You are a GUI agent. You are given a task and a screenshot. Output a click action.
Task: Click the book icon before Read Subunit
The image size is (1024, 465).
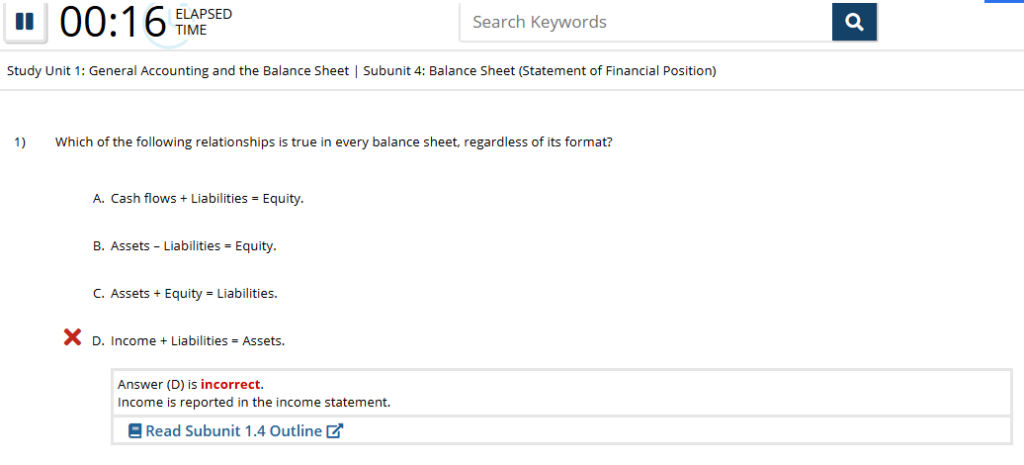135,431
